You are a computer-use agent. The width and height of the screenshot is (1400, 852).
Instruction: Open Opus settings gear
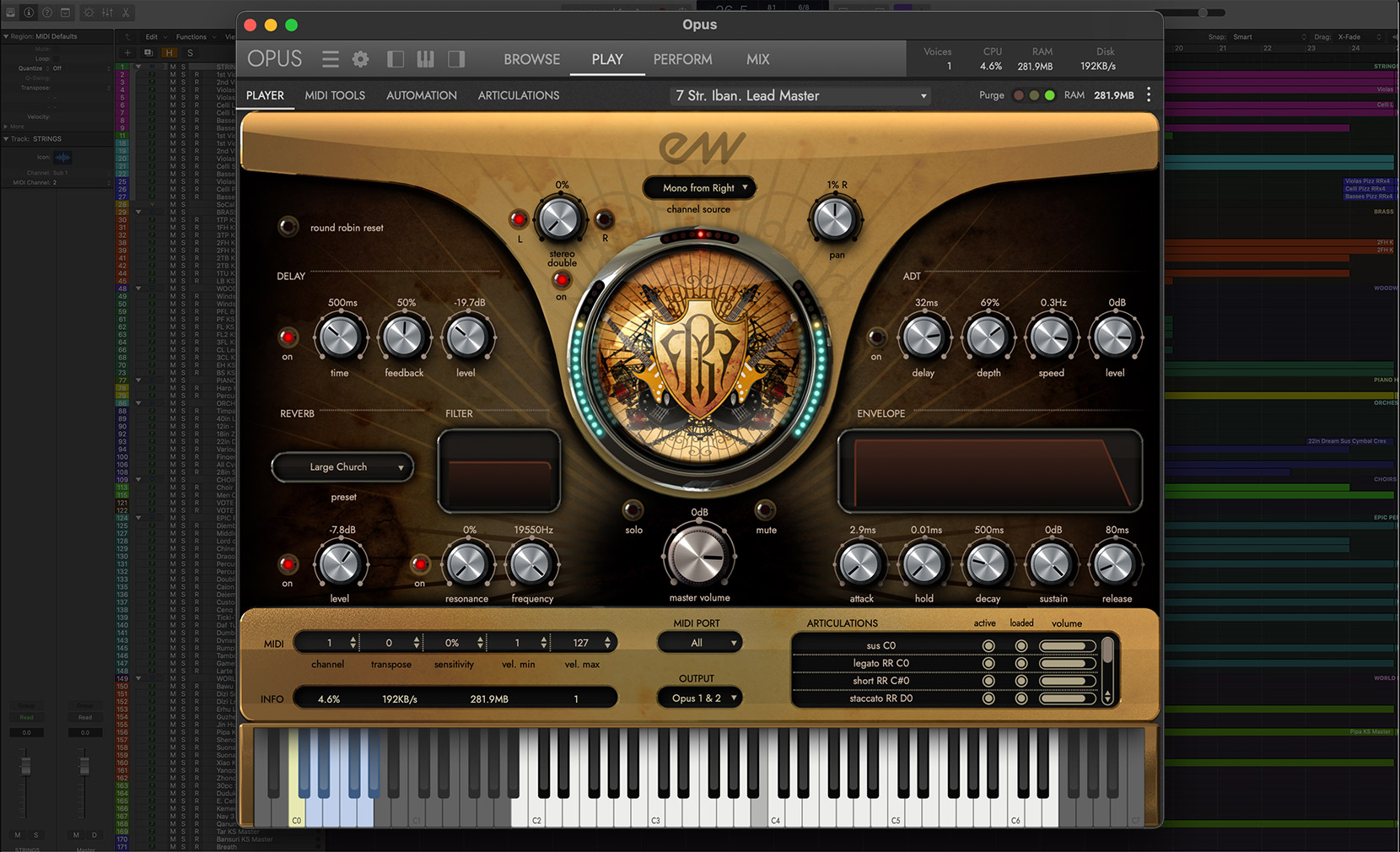361,59
